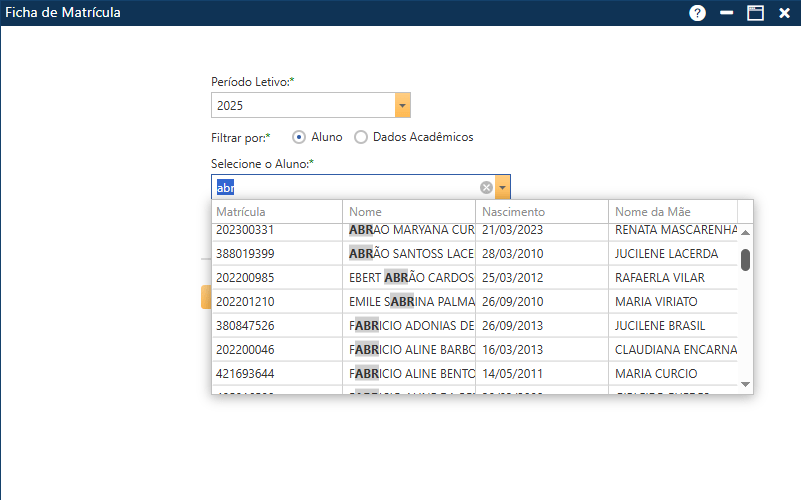
Task: Click the scroll up arrow in results list
Action: point(745,233)
